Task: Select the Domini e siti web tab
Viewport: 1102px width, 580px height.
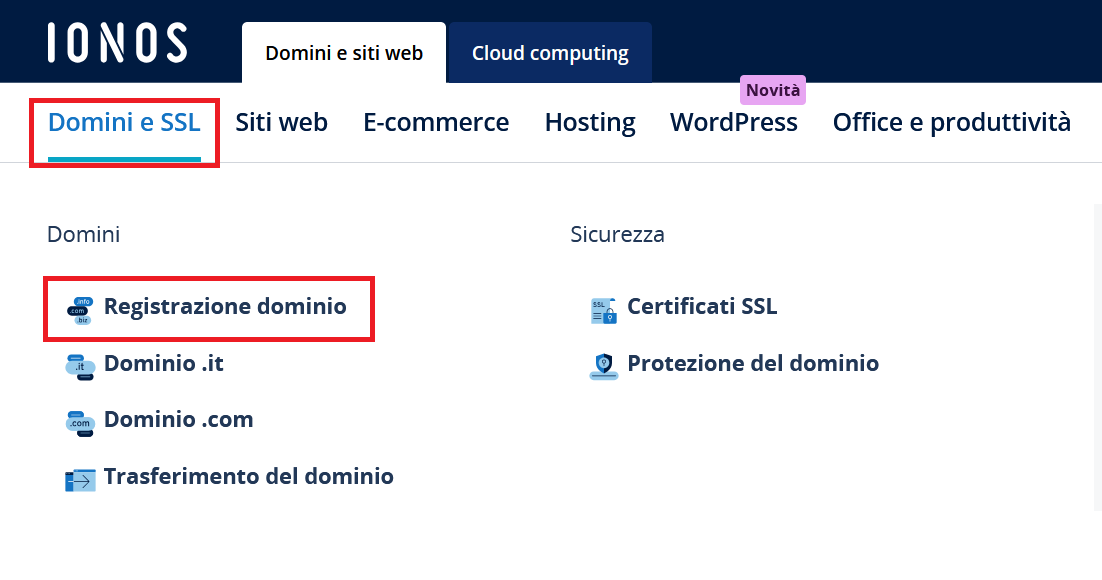Action: [344, 53]
